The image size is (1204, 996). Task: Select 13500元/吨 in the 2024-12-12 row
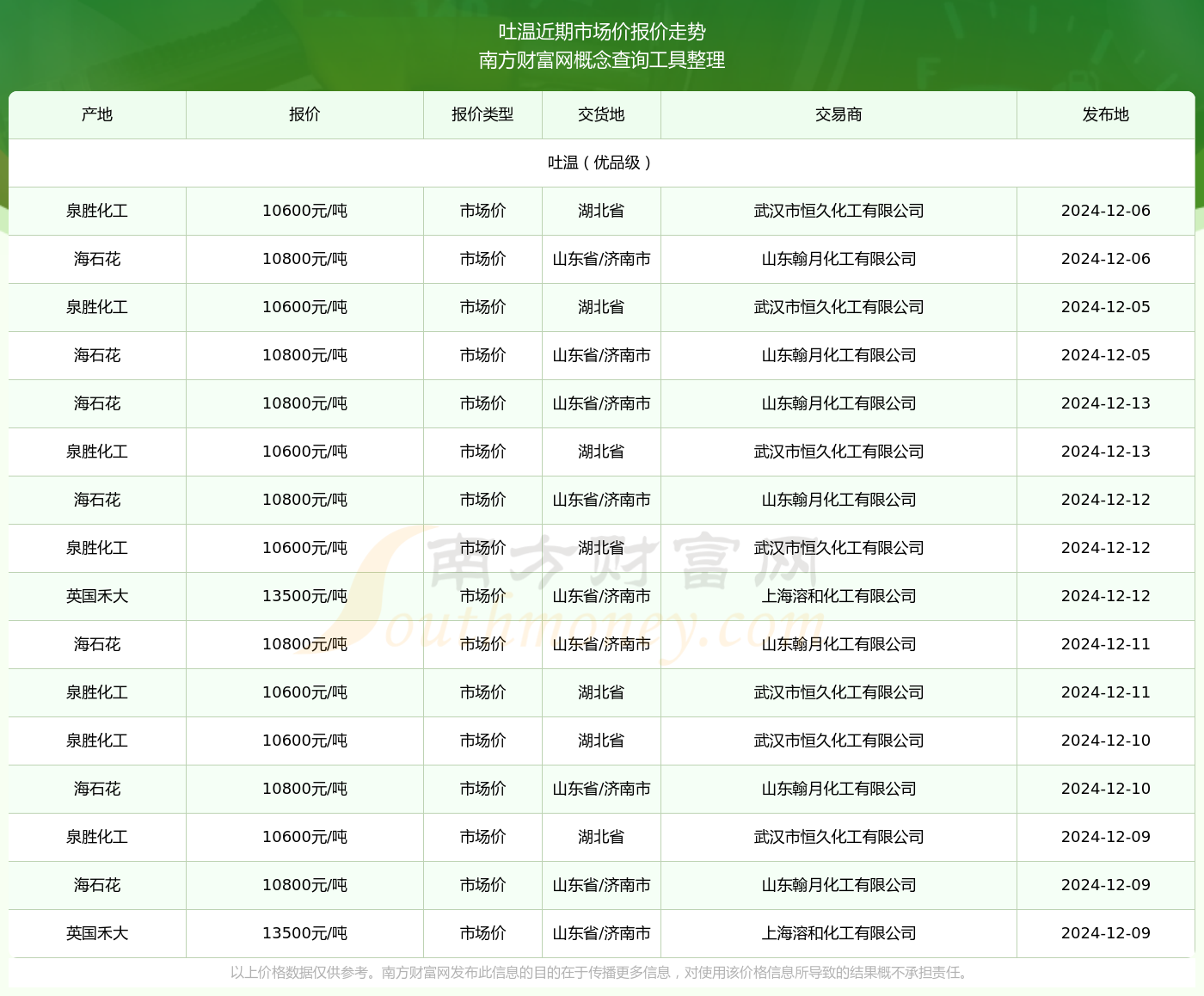(x=304, y=596)
